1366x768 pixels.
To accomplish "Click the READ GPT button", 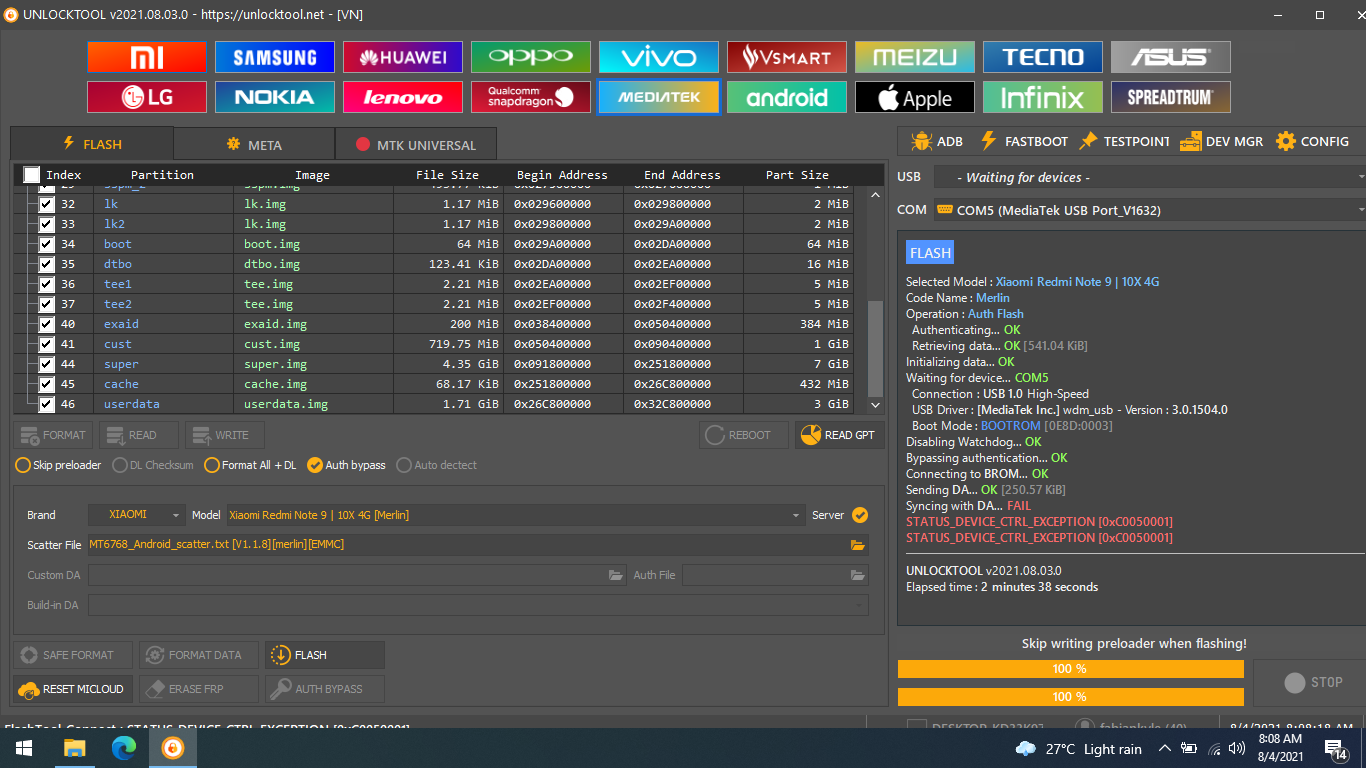I will [x=839, y=435].
